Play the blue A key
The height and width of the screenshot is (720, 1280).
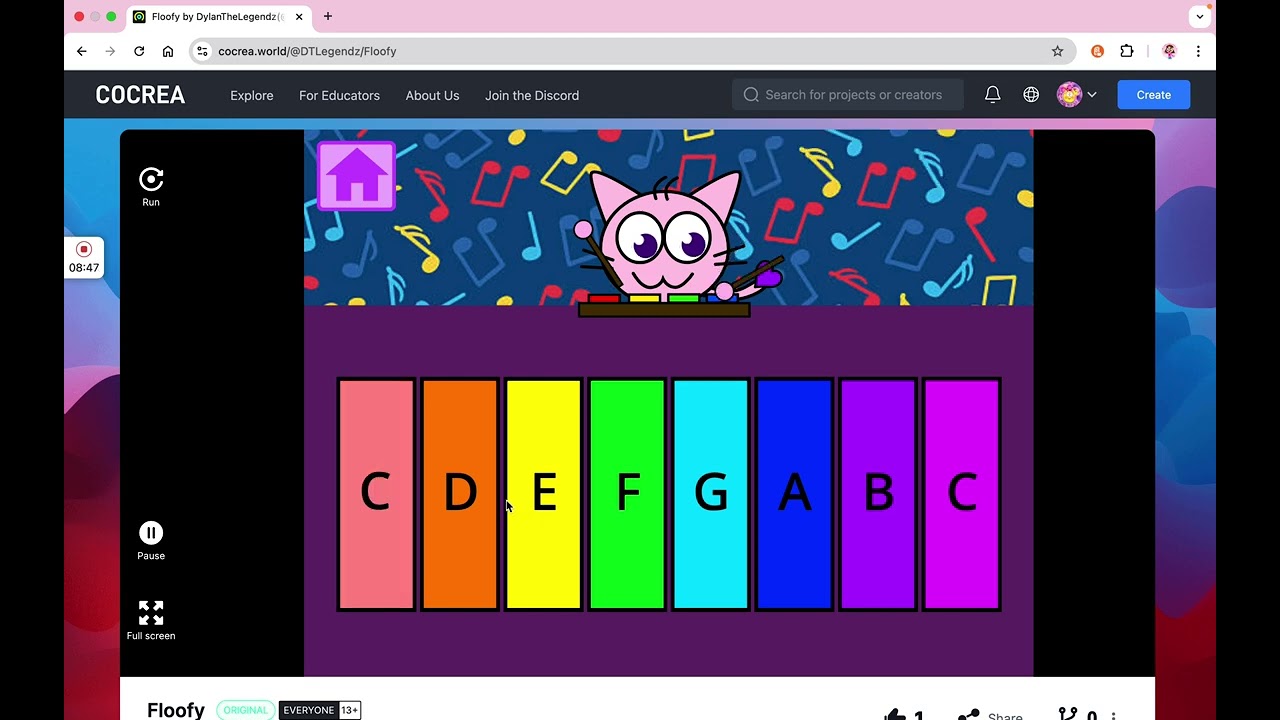(794, 494)
